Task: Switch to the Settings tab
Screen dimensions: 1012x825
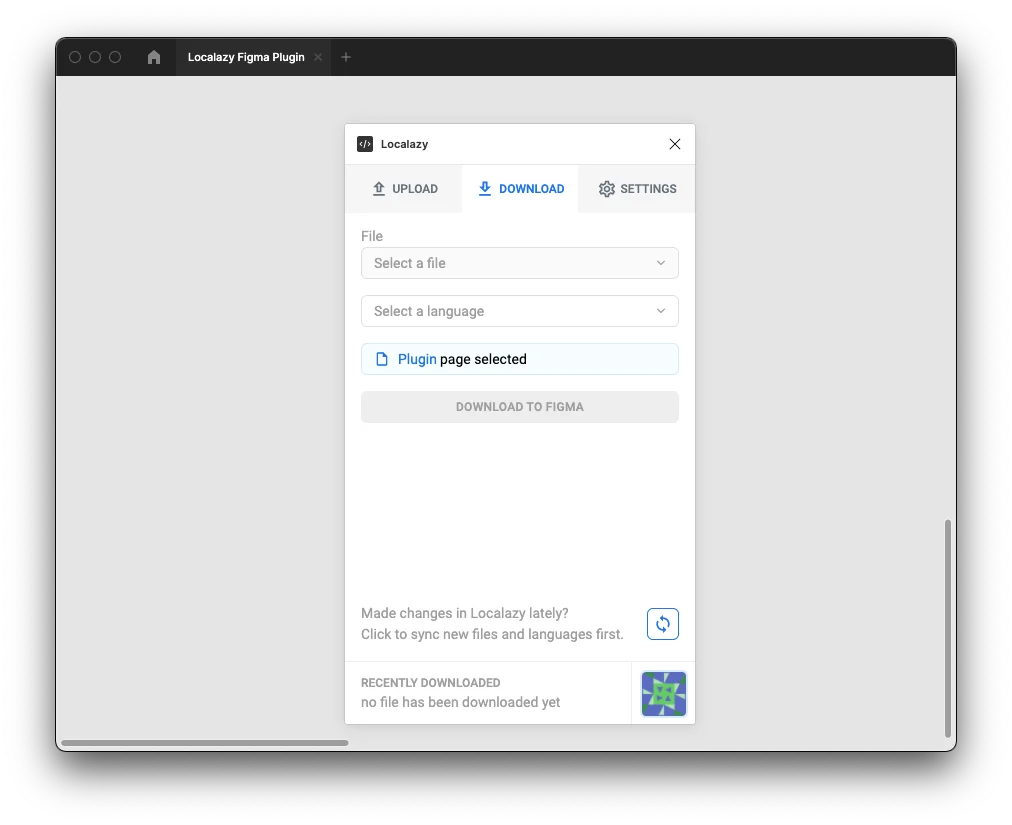Action: [x=637, y=189]
